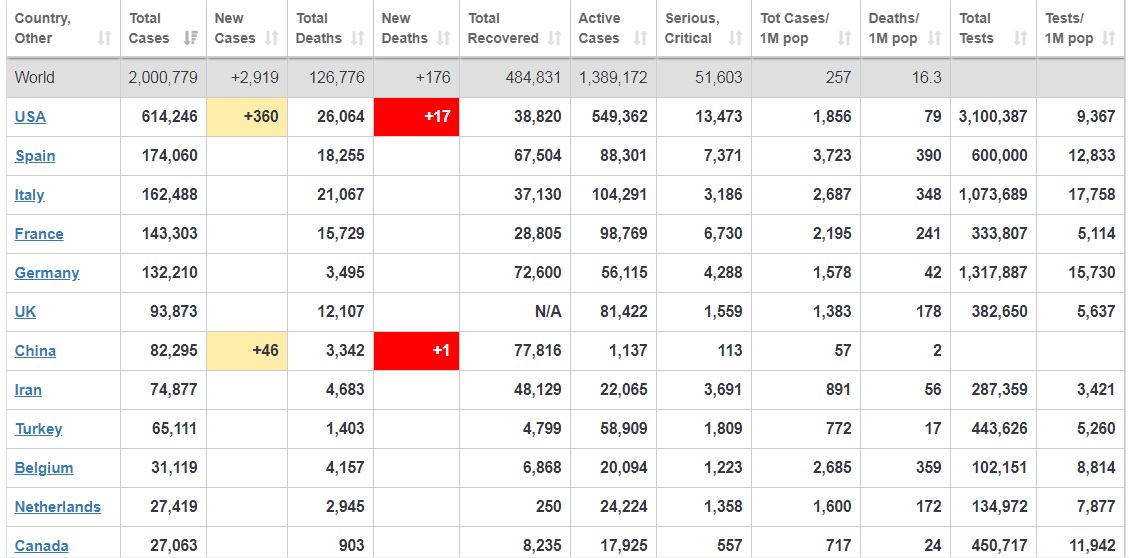Click the Netherlands link
Screen dimensions: 1129x558
coord(57,507)
